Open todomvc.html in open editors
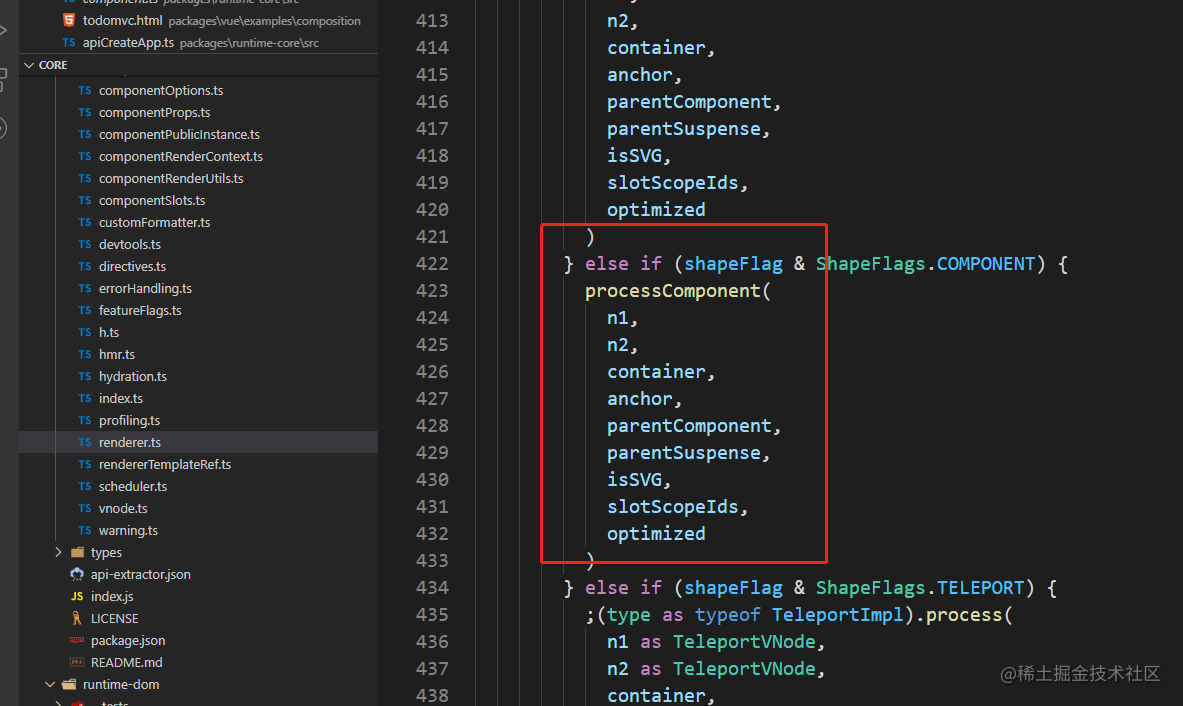The width and height of the screenshot is (1183, 706). point(122,20)
